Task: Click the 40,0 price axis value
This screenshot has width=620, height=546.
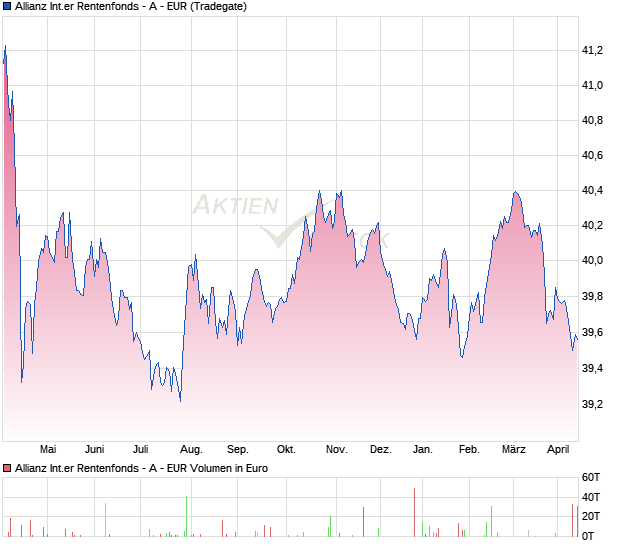Action: click(592, 261)
